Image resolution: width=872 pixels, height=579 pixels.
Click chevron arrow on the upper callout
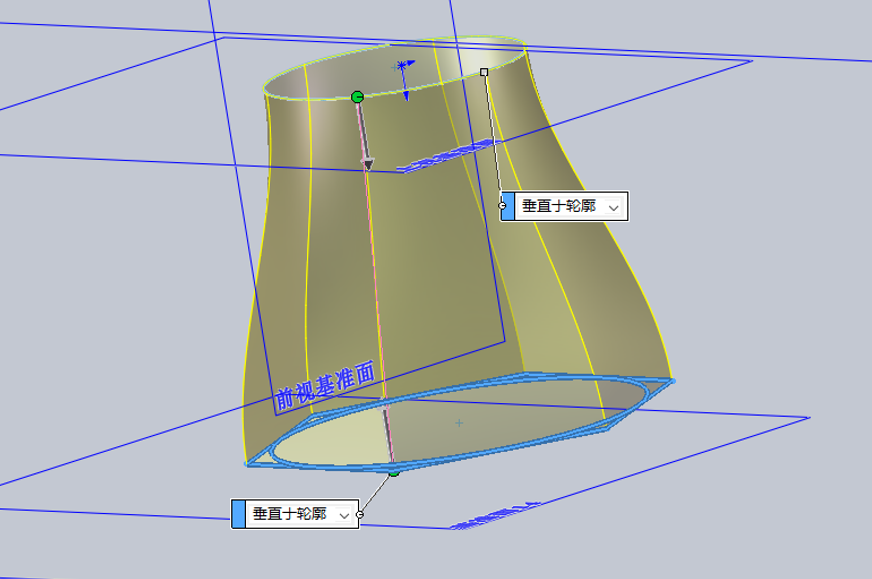click(613, 208)
